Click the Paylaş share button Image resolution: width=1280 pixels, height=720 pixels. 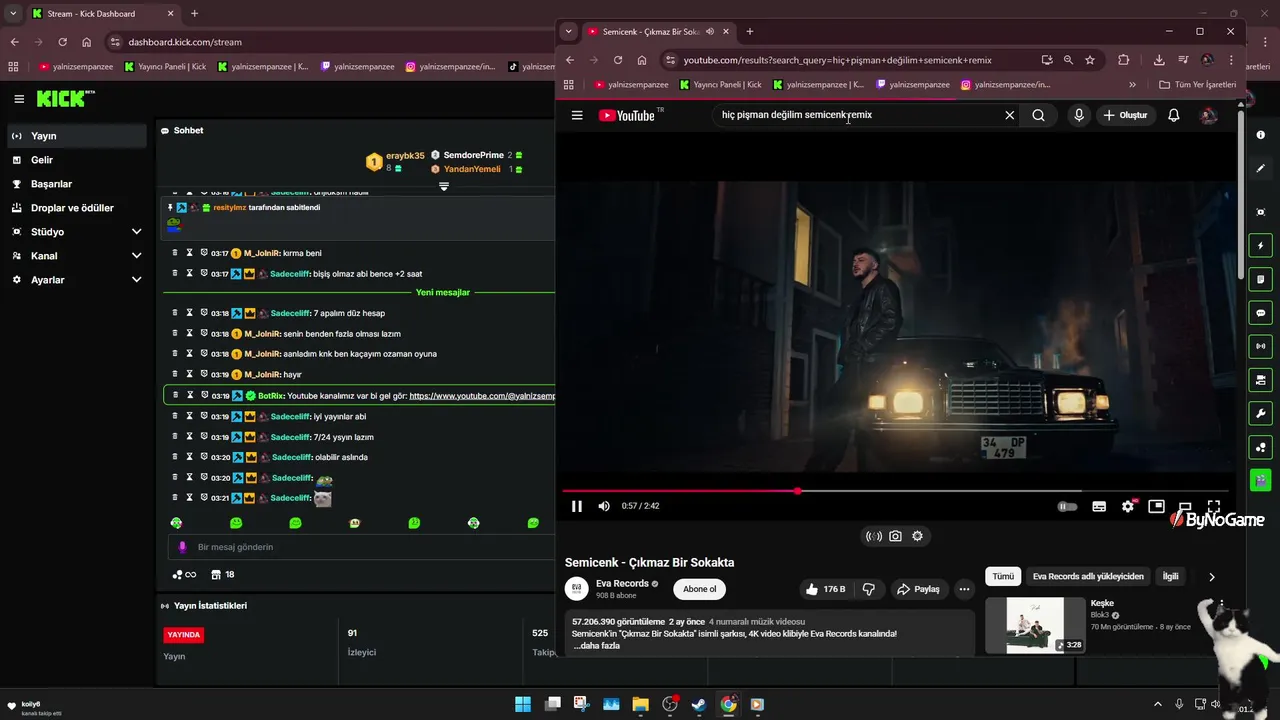[917, 589]
